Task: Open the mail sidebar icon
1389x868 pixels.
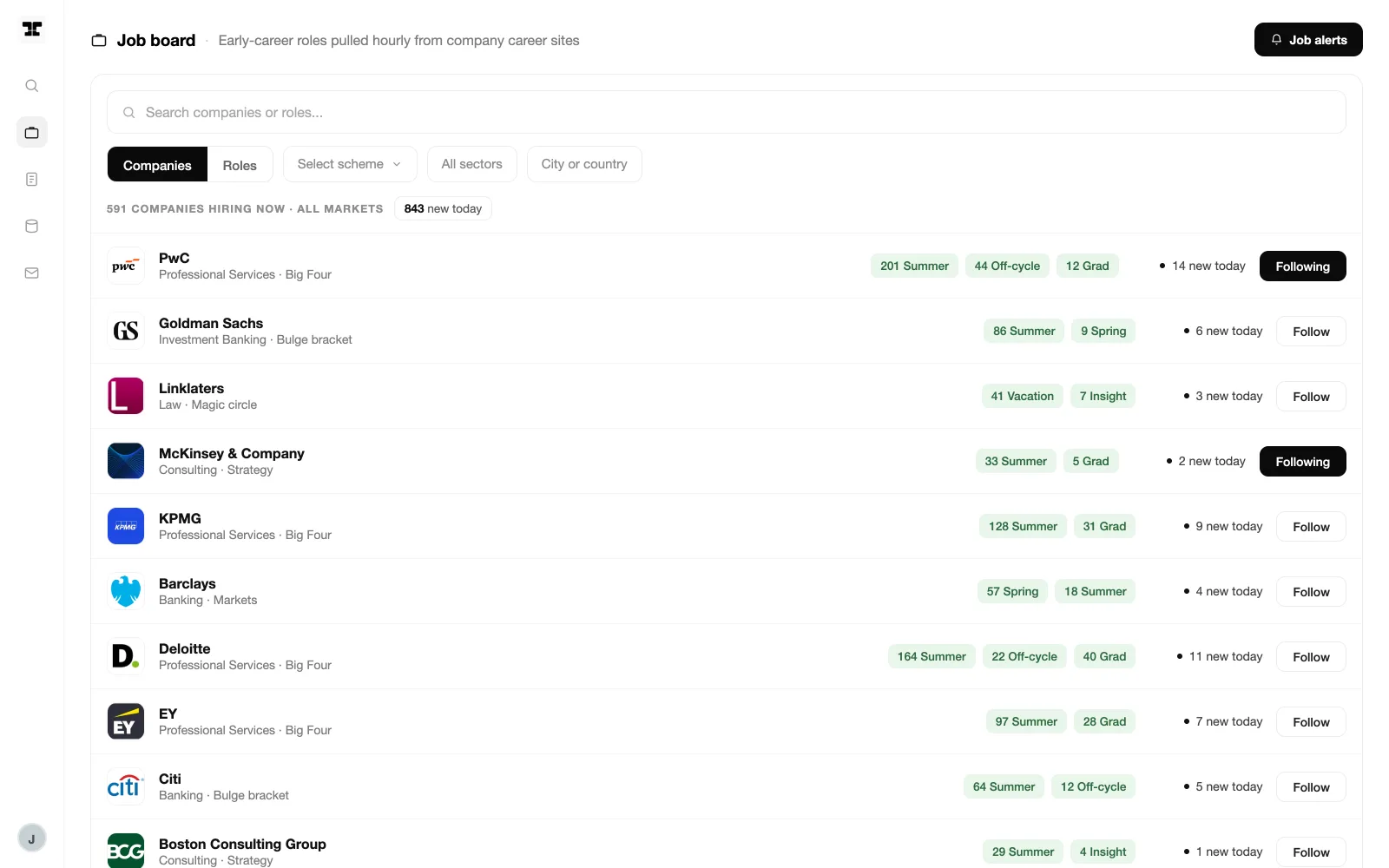Action: tap(32, 273)
